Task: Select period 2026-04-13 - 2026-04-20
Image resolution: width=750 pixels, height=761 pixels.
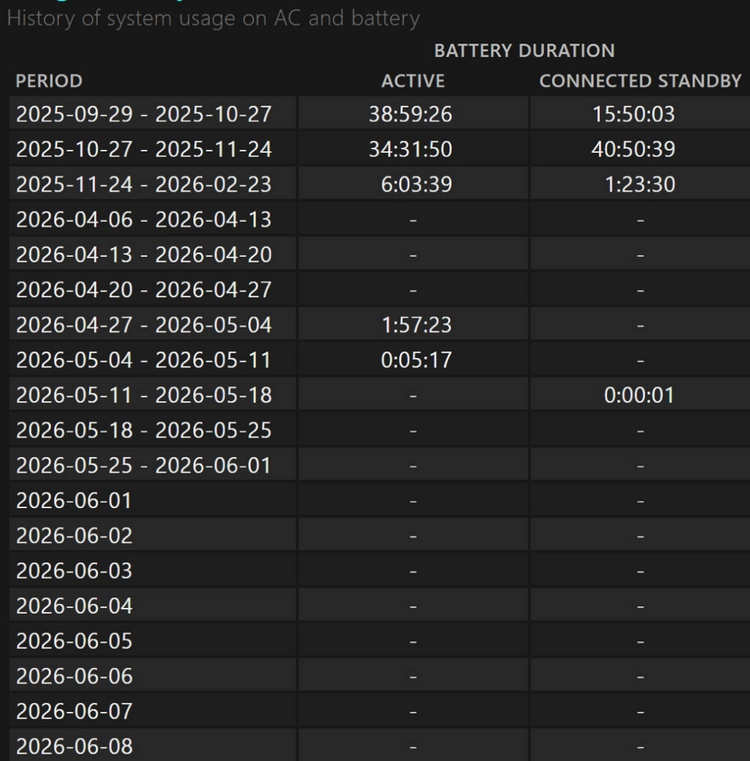Action: click(144, 254)
